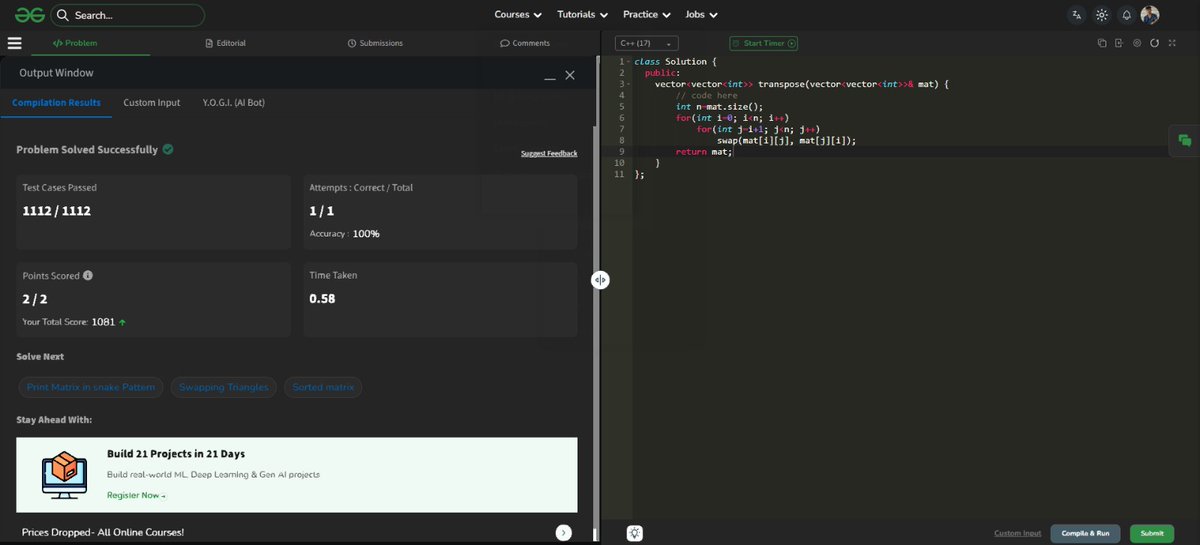Click the Start Timer button

(x=764, y=43)
